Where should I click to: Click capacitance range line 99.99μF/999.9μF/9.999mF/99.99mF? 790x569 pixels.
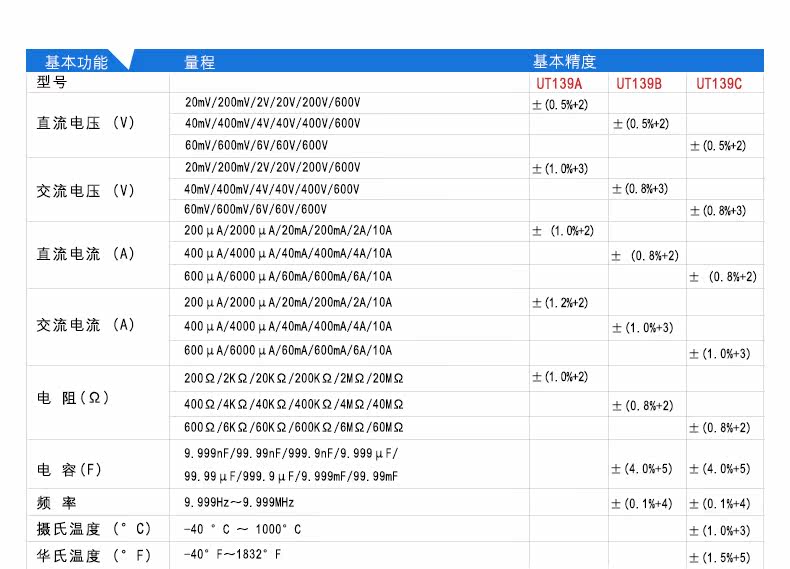tap(291, 476)
